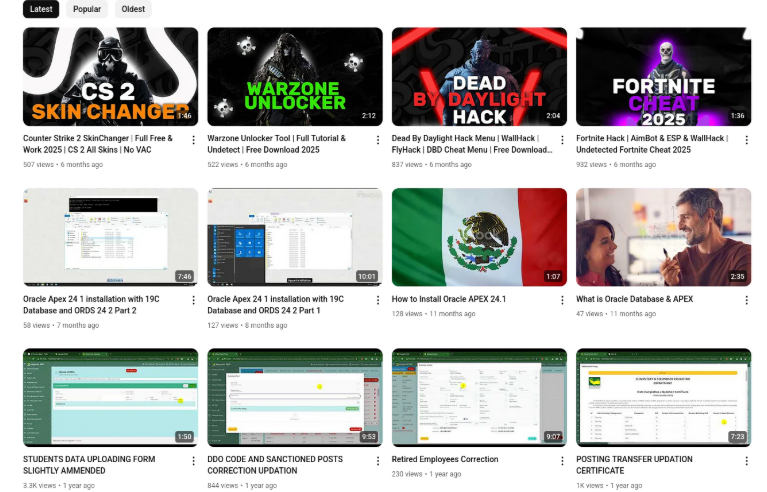Open the Mexican flag video thumbnail
This screenshot has height=492, width=767.
coord(479,237)
